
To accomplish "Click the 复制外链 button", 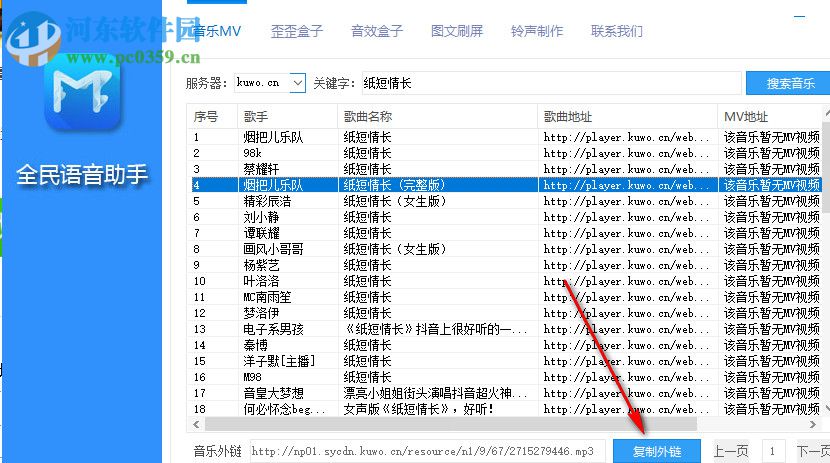I will 657,451.
